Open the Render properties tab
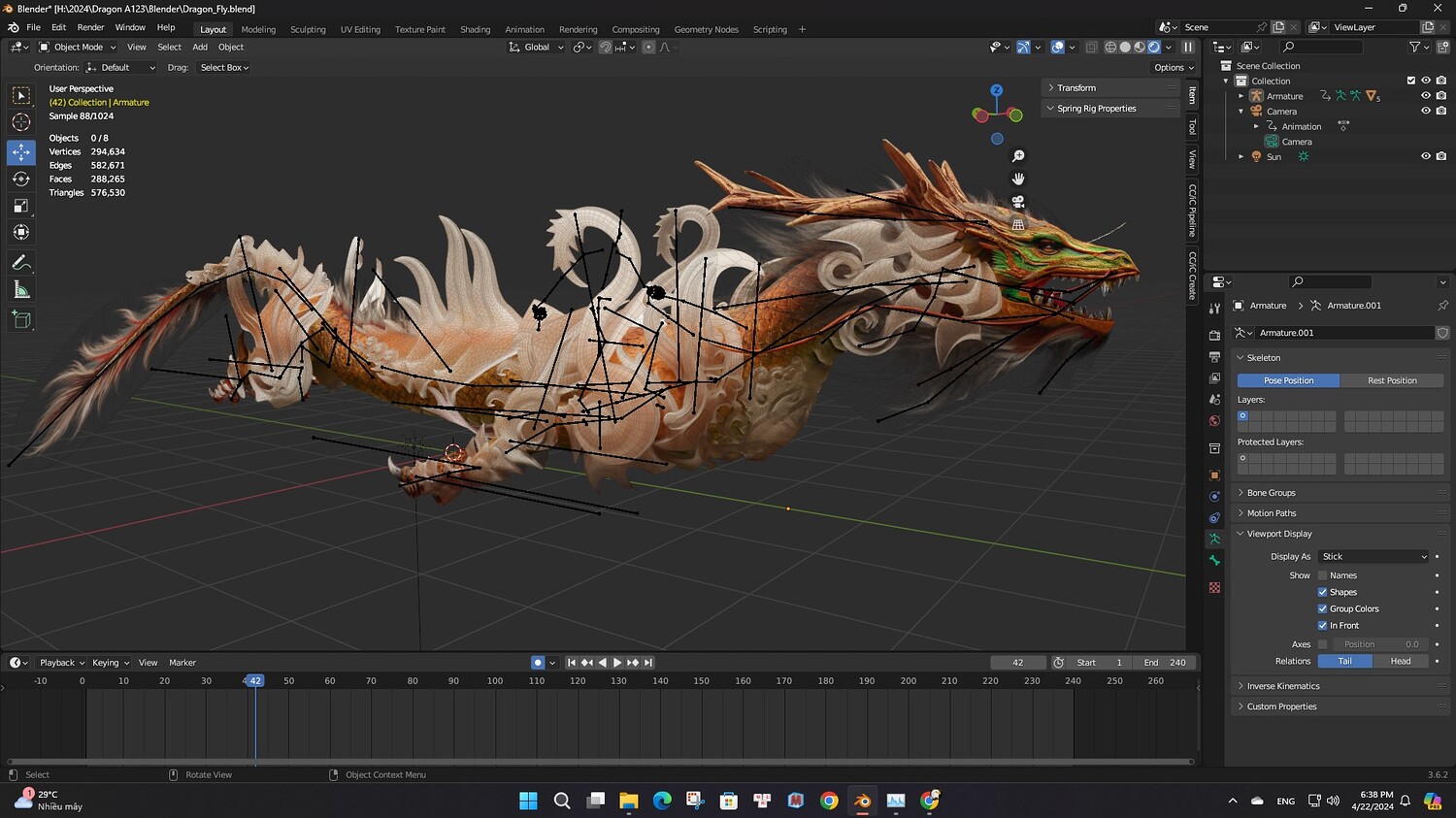Screen dimensions: 1456x818 coord(1214,335)
